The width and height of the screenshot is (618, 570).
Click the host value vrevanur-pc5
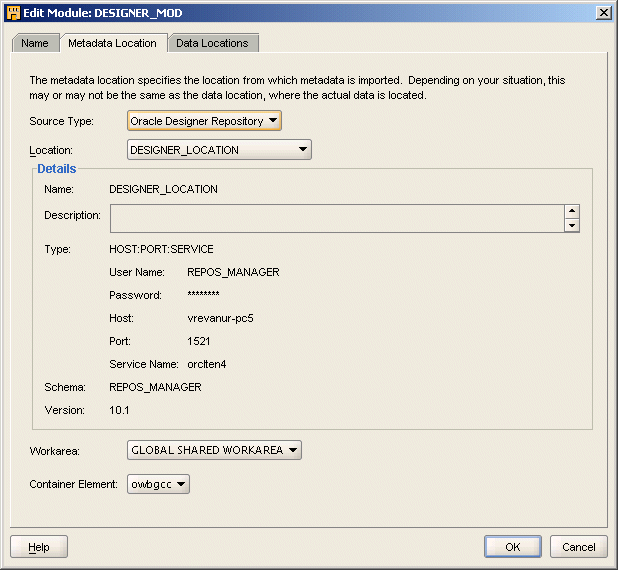point(220,318)
